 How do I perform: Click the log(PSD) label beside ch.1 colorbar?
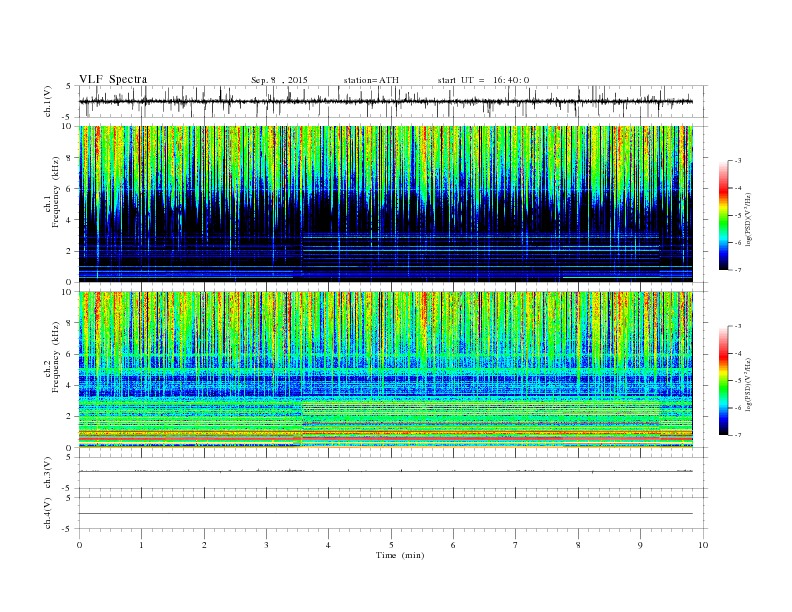(x=748, y=219)
